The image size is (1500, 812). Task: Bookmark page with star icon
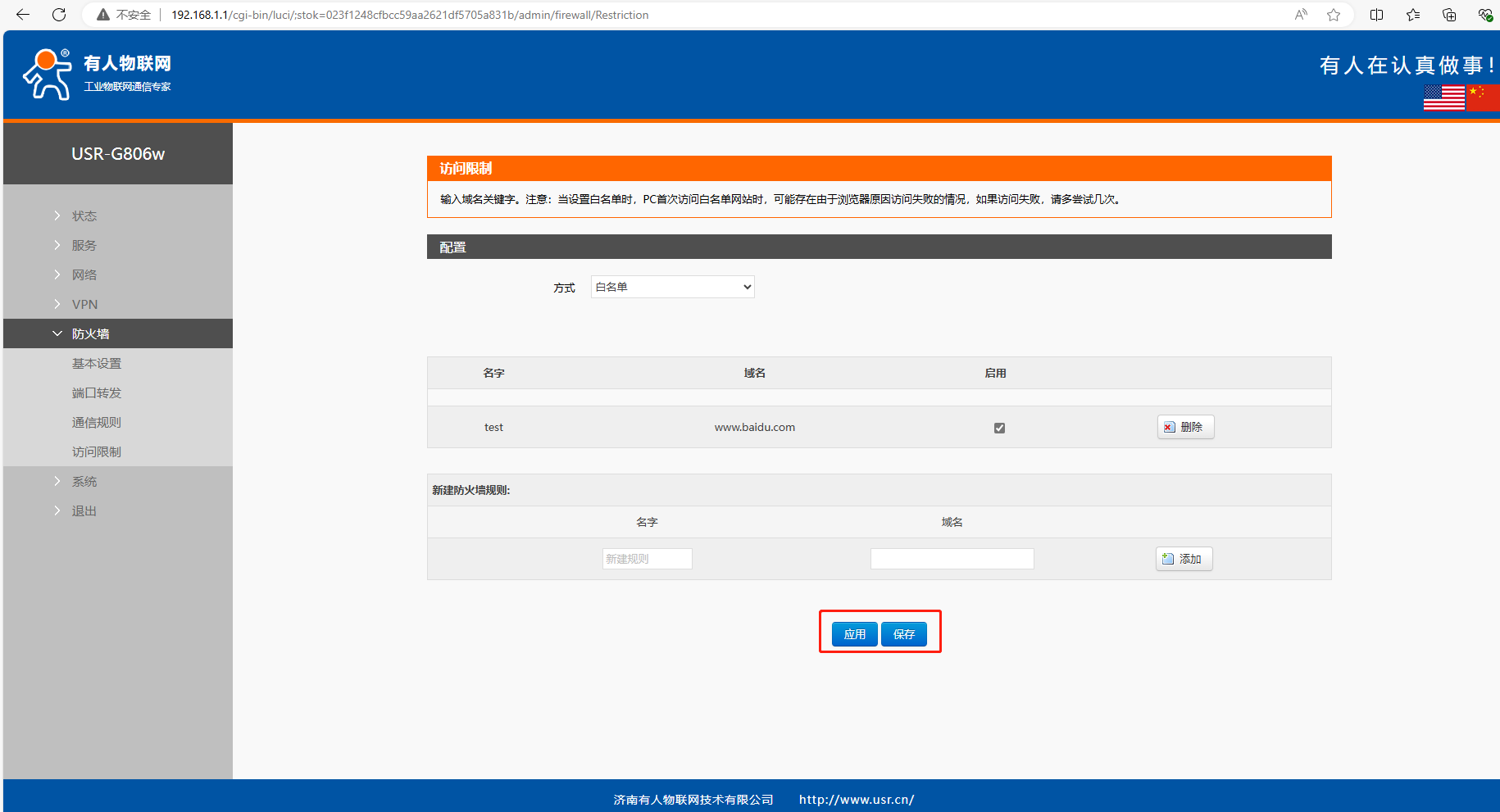(x=1334, y=15)
